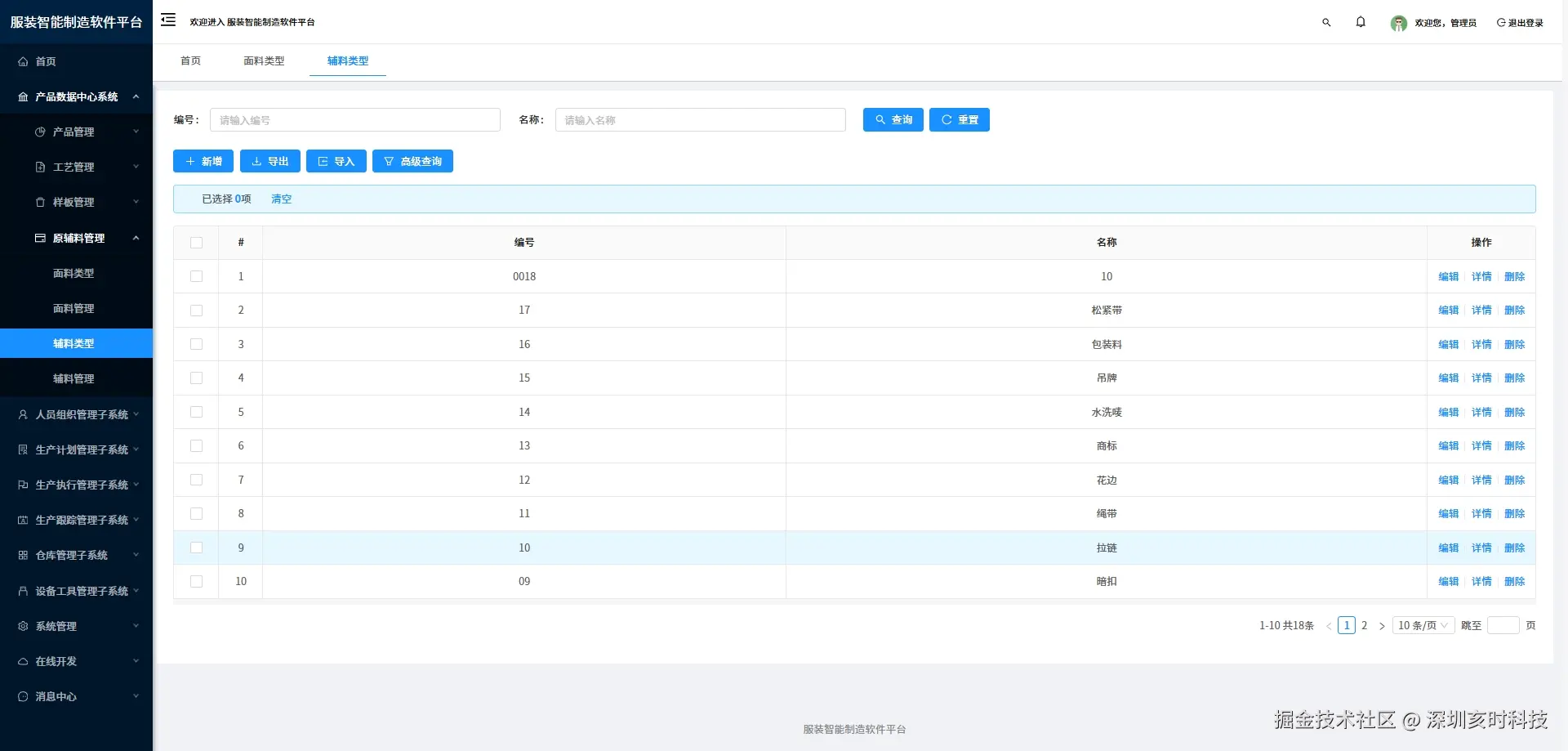Open the search magnifier in the header
Viewport: 1568px width, 751px height.
click(1326, 23)
